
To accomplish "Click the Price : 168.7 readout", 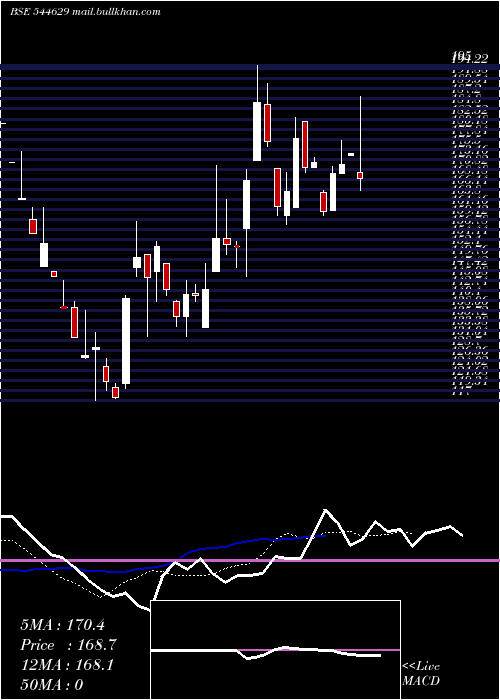I will point(68,645).
